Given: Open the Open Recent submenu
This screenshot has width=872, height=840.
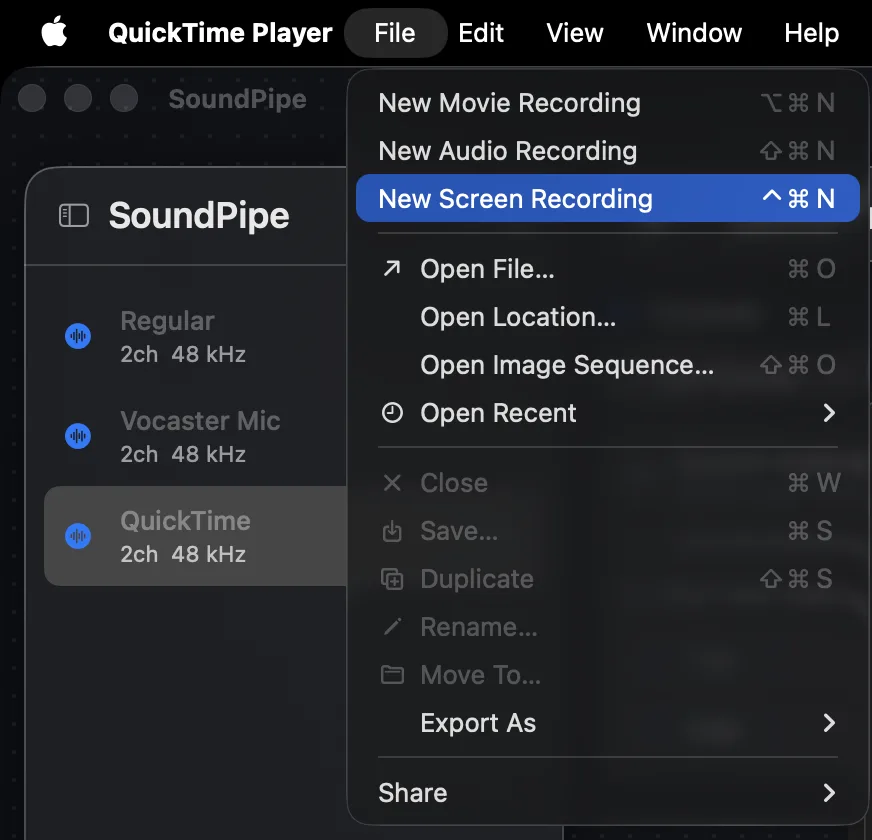Looking at the screenshot, I should click(x=608, y=413).
